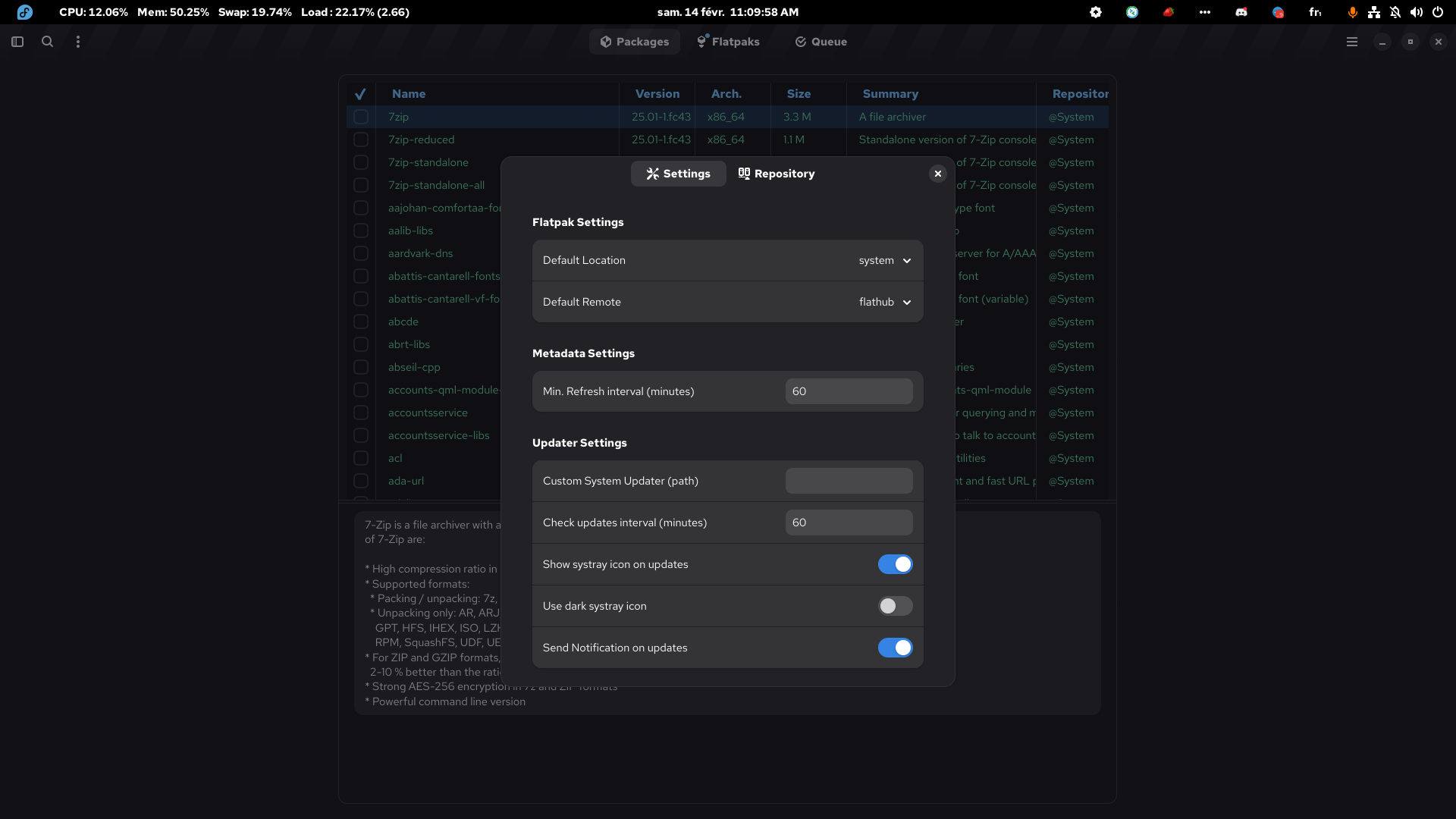Click the Min. Refresh interval field
1456x819 pixels.
pos(849,391)
